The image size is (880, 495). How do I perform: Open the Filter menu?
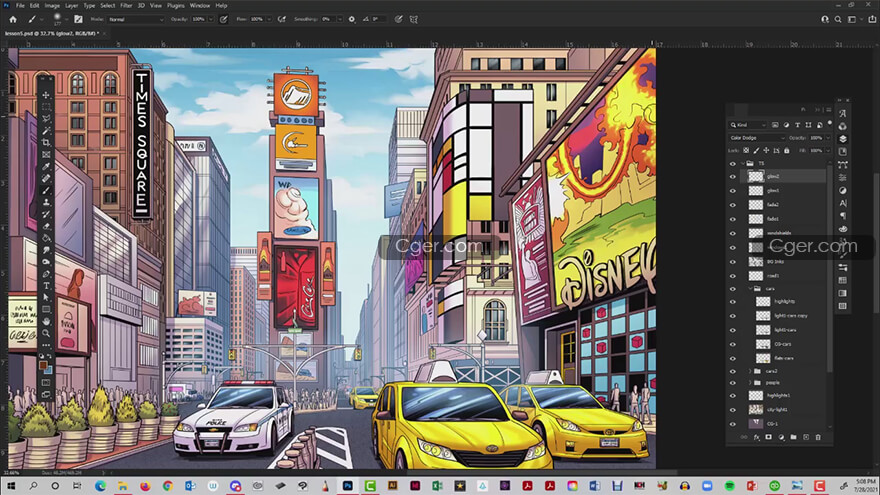tap(126, 6)
